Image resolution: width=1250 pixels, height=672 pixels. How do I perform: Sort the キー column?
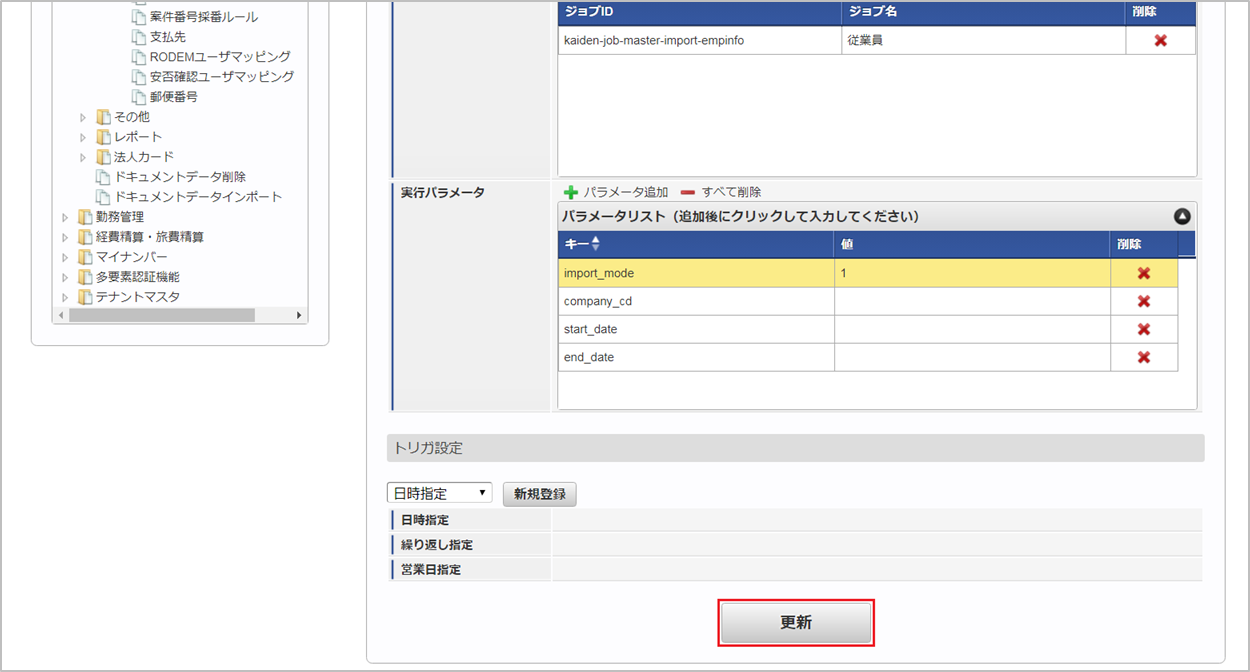coord(595,244)
